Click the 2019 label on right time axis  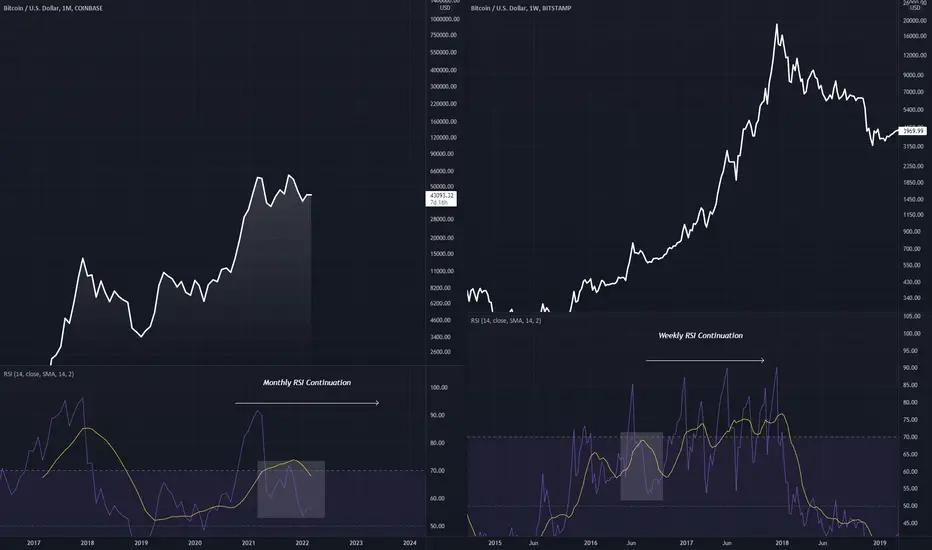(879, 543)
